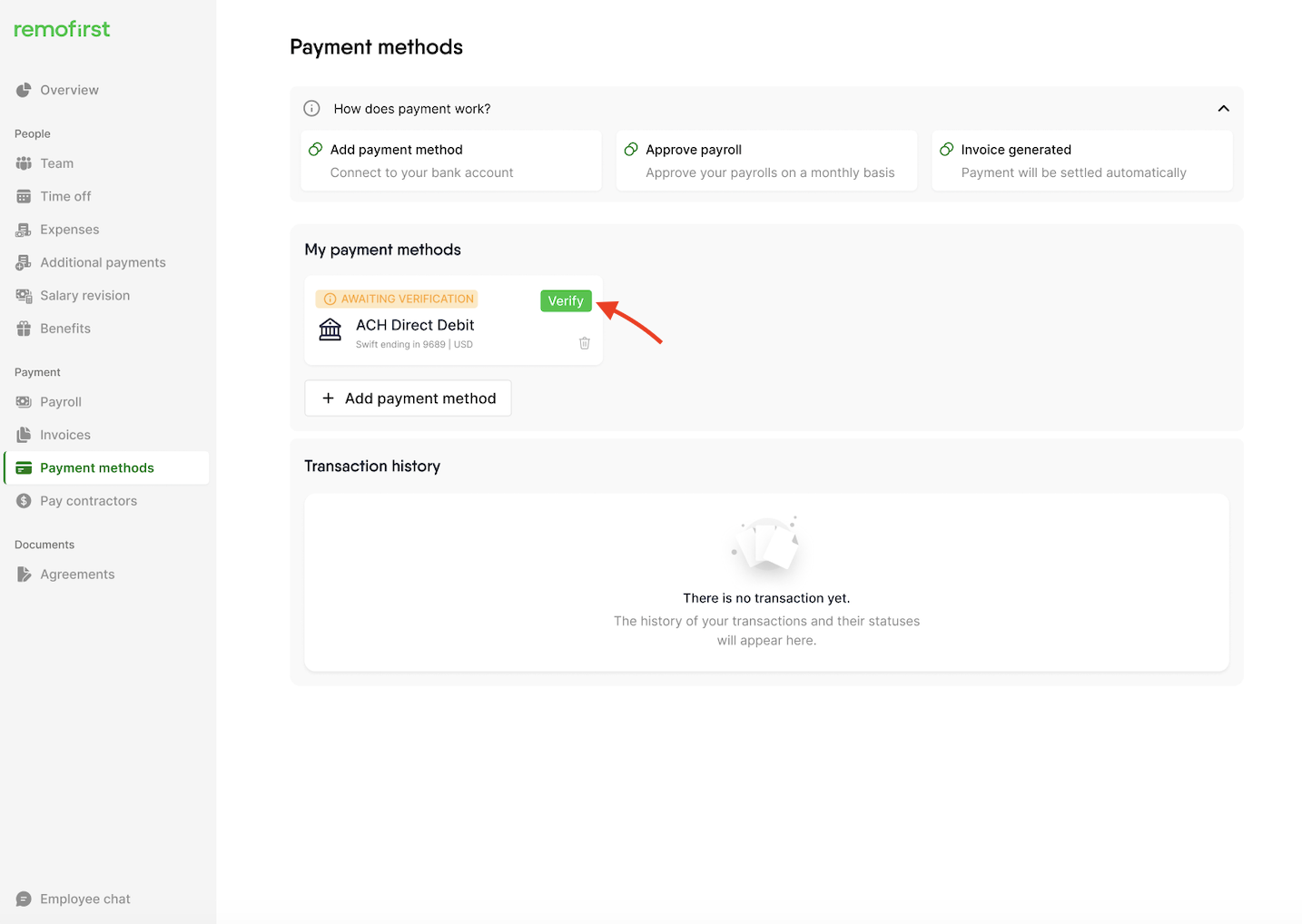Click the trash icon on ACH Direct Debit
This screenshot has width=1302, height=924.
[585, 343]
